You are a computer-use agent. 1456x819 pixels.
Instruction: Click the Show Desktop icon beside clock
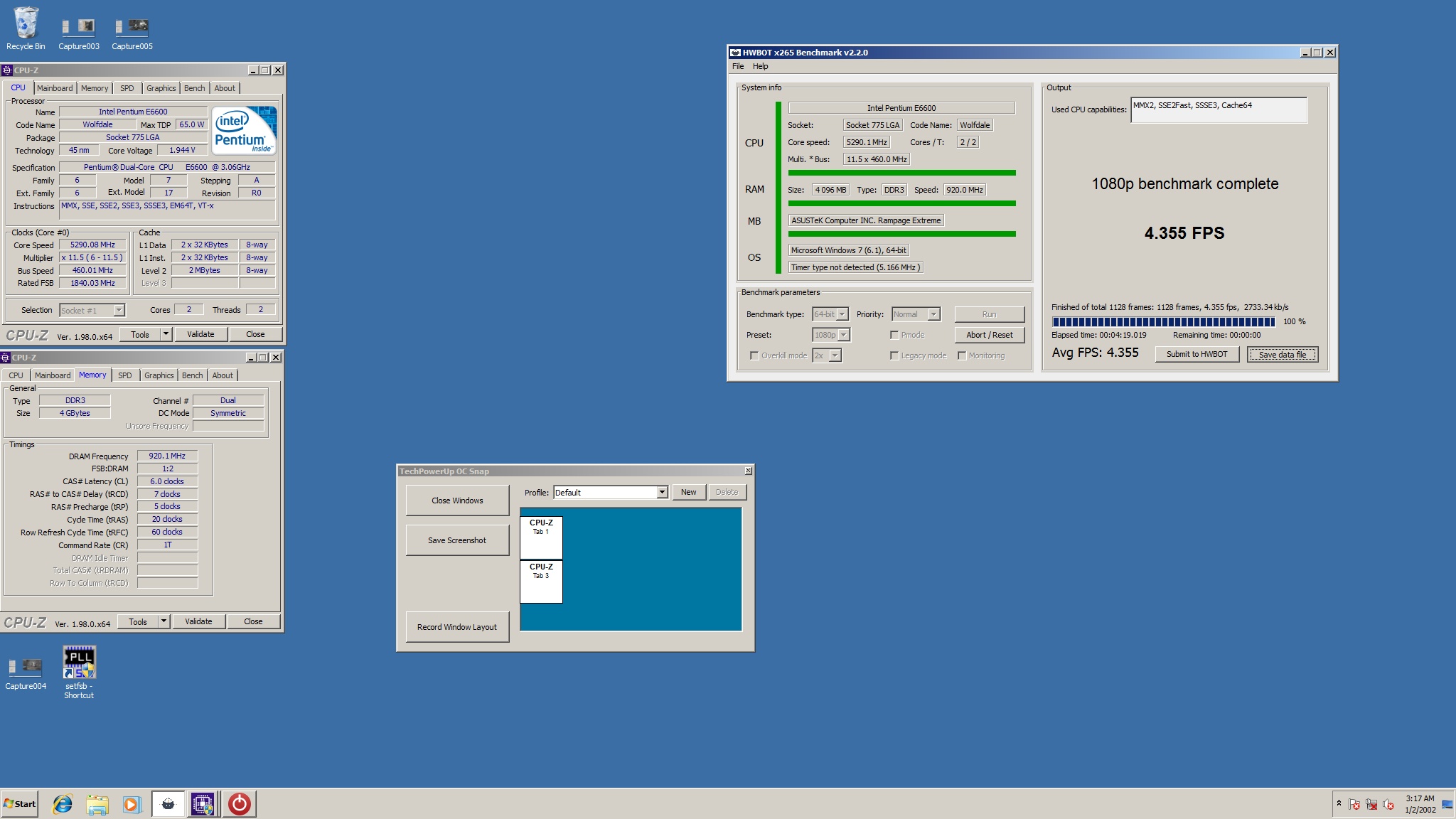[1447, 804]
